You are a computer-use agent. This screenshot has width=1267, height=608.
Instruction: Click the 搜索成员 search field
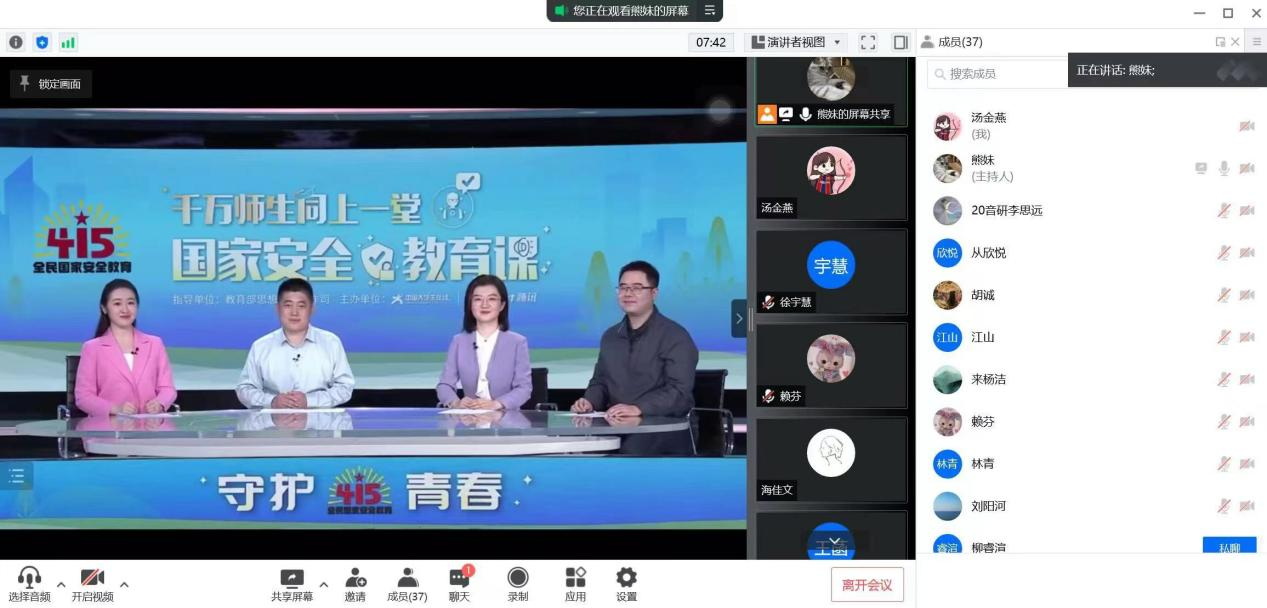pos(1000,73)
